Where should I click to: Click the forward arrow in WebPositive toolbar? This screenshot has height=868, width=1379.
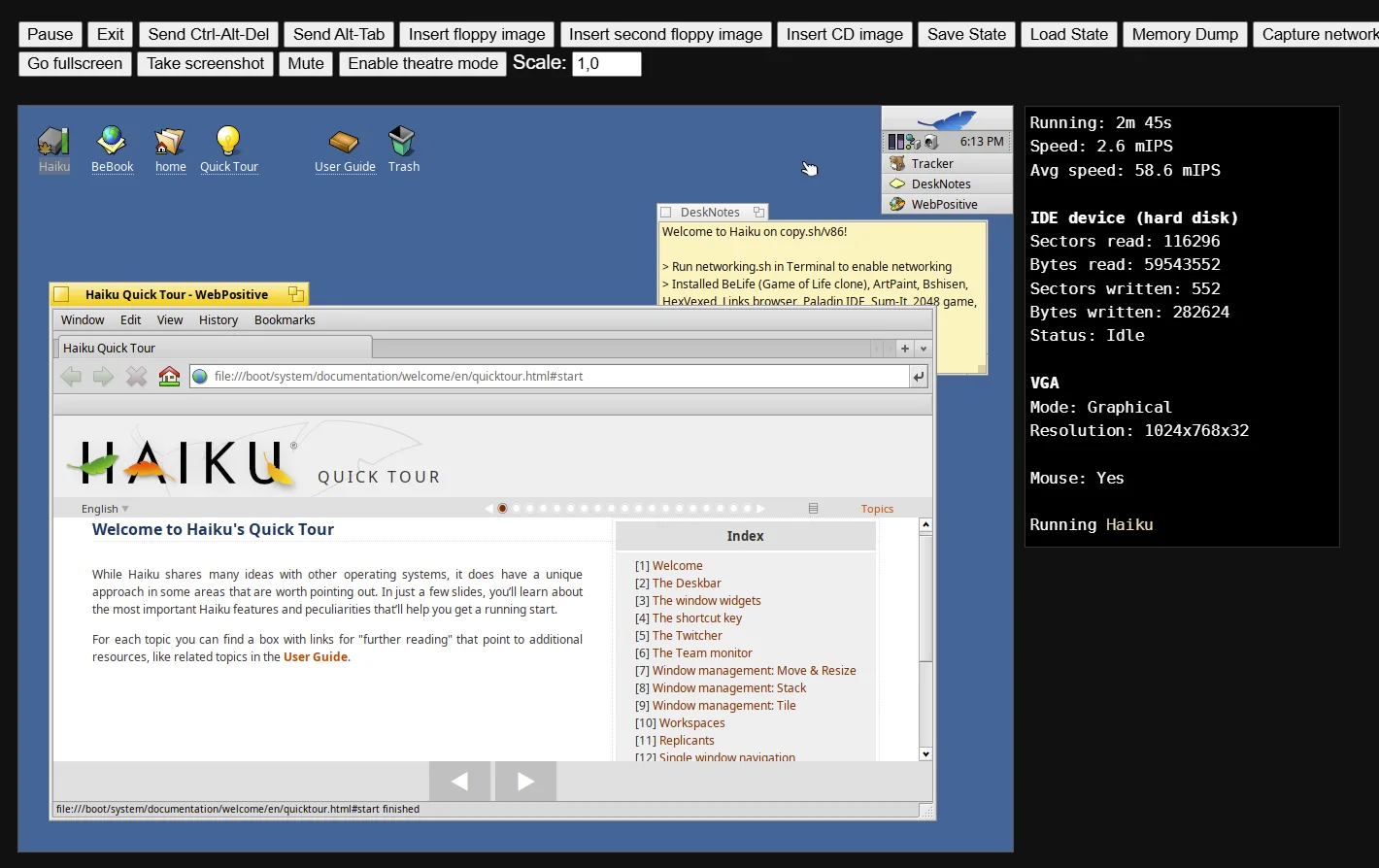pos(103,377)
